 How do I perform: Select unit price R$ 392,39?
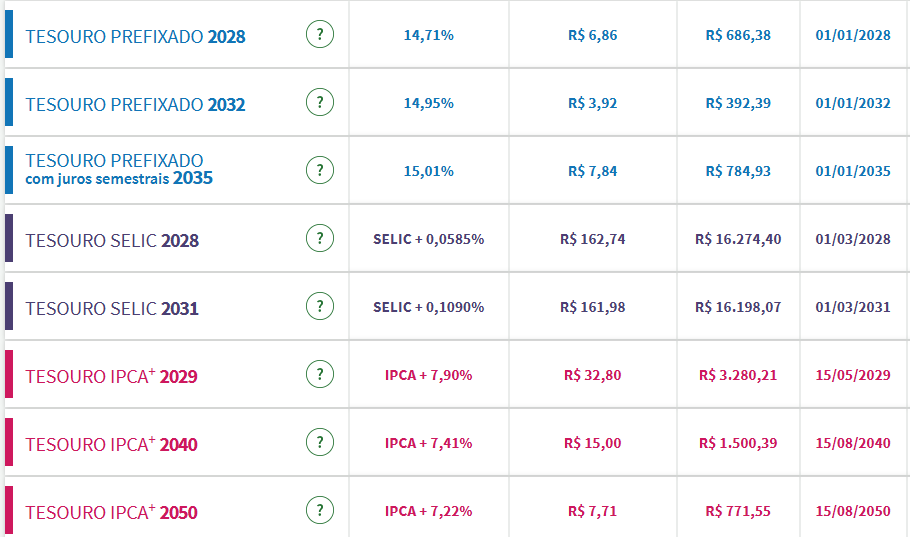tap(738, 103)
